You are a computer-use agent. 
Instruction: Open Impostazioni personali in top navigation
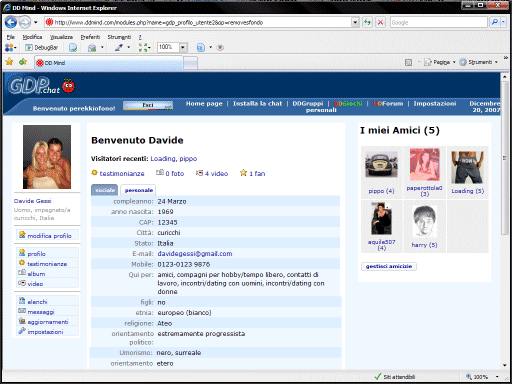435,104
